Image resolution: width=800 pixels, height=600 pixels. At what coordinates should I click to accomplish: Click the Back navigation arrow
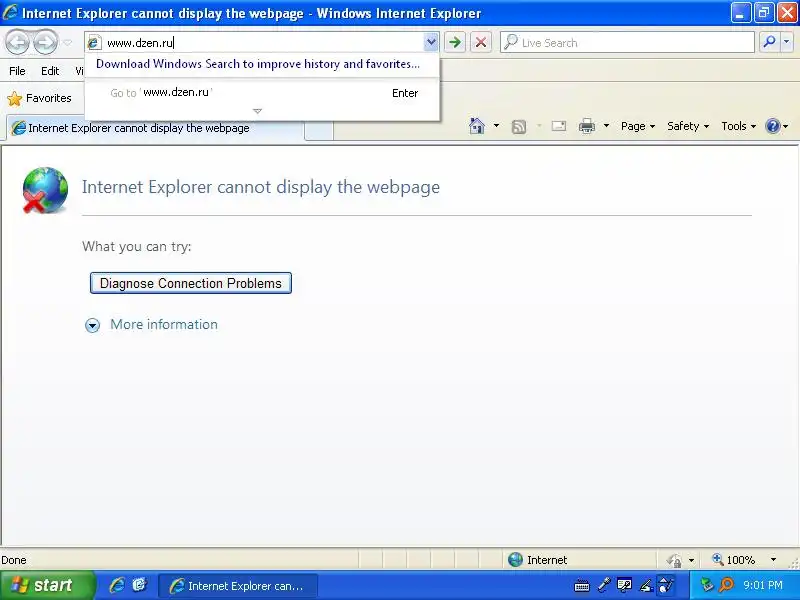point(18,42)
